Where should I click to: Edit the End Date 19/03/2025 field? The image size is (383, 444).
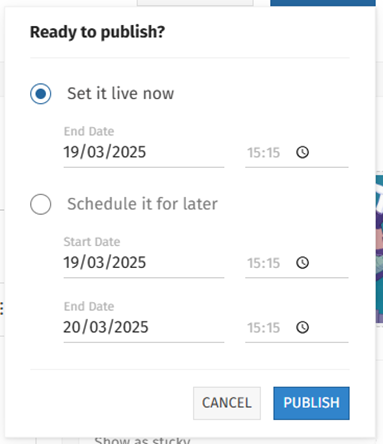click(144, 152)
